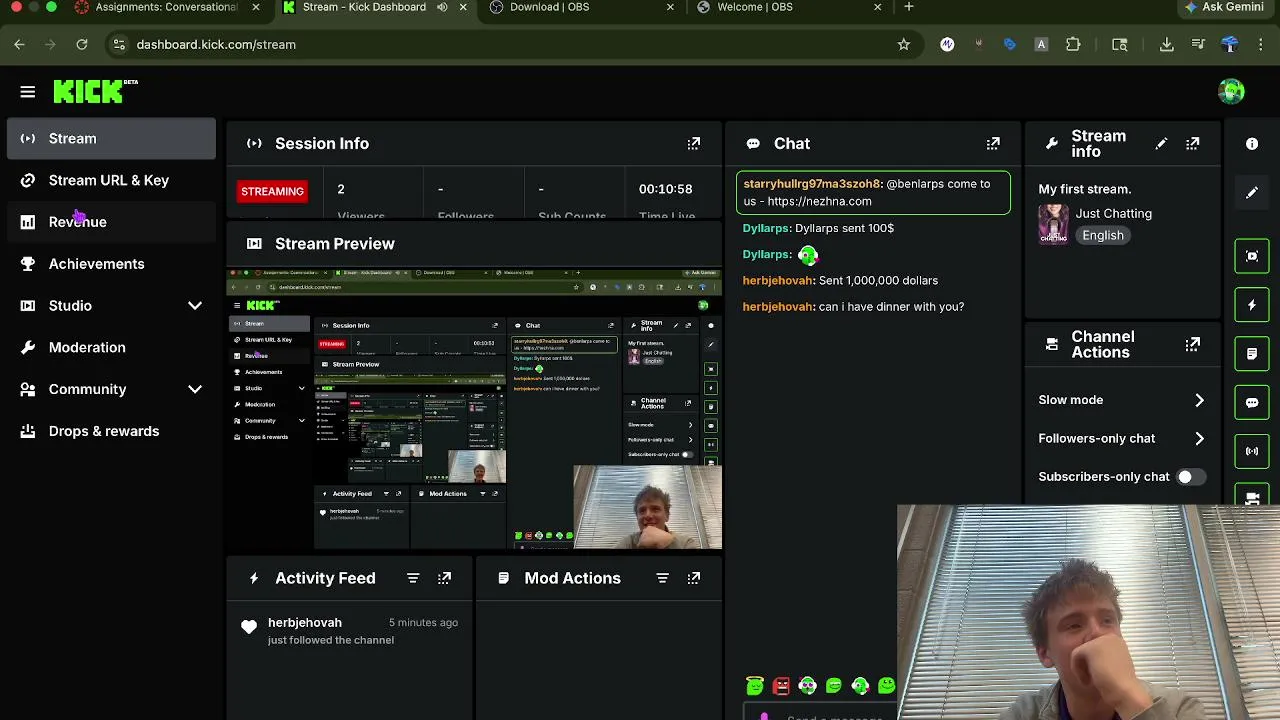The height and width of the screenshot is (720, 1280).
Task: Pop out the Chat panel
Action: pos(993,144)
